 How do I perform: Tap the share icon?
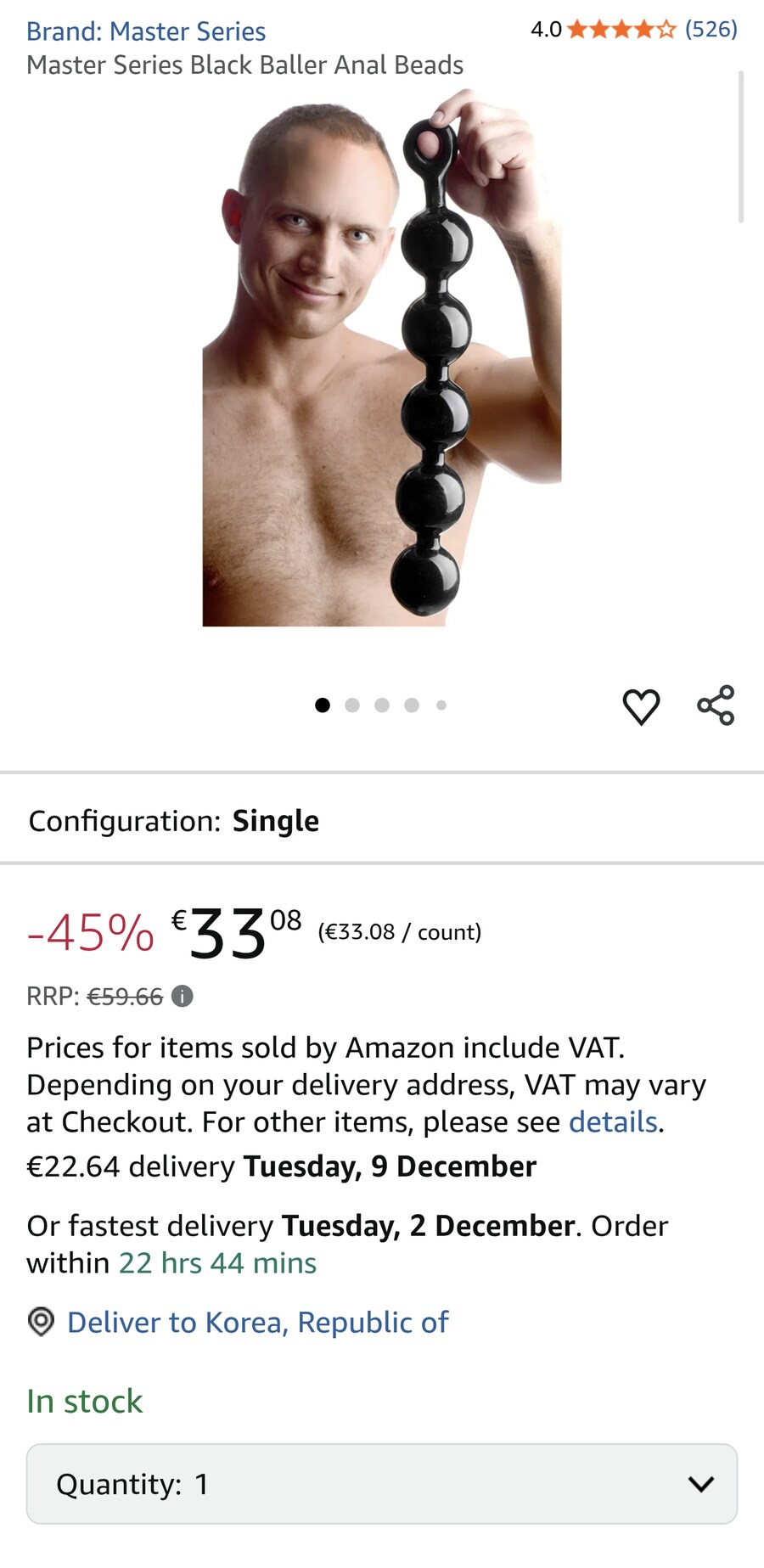(716, 705)
